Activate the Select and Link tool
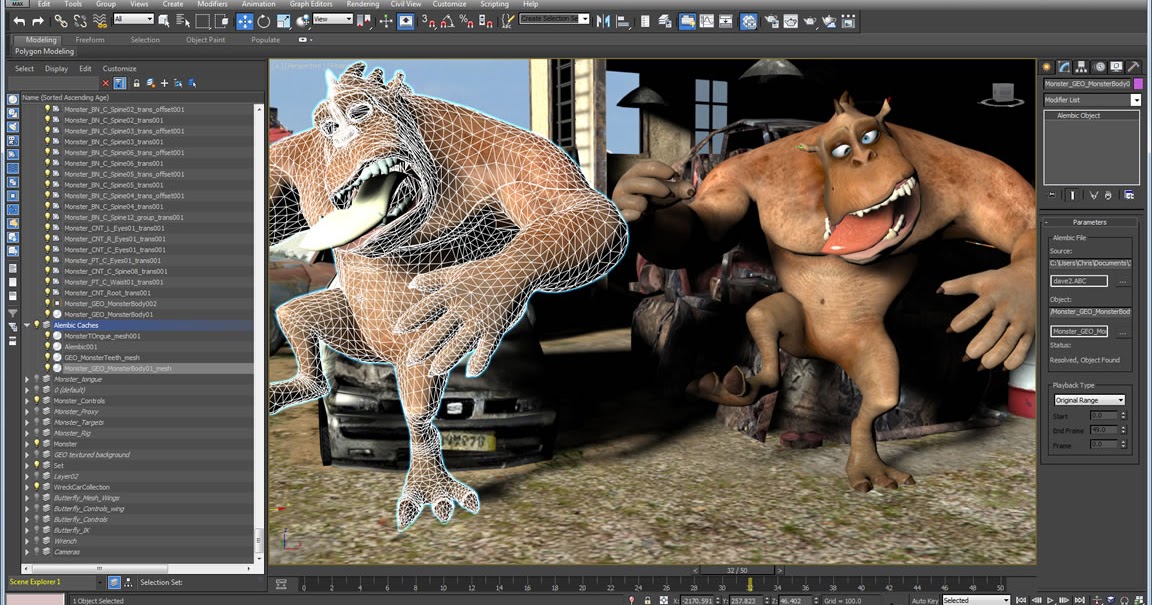Viewport: 1152px width, 605px height. (60, 21)
